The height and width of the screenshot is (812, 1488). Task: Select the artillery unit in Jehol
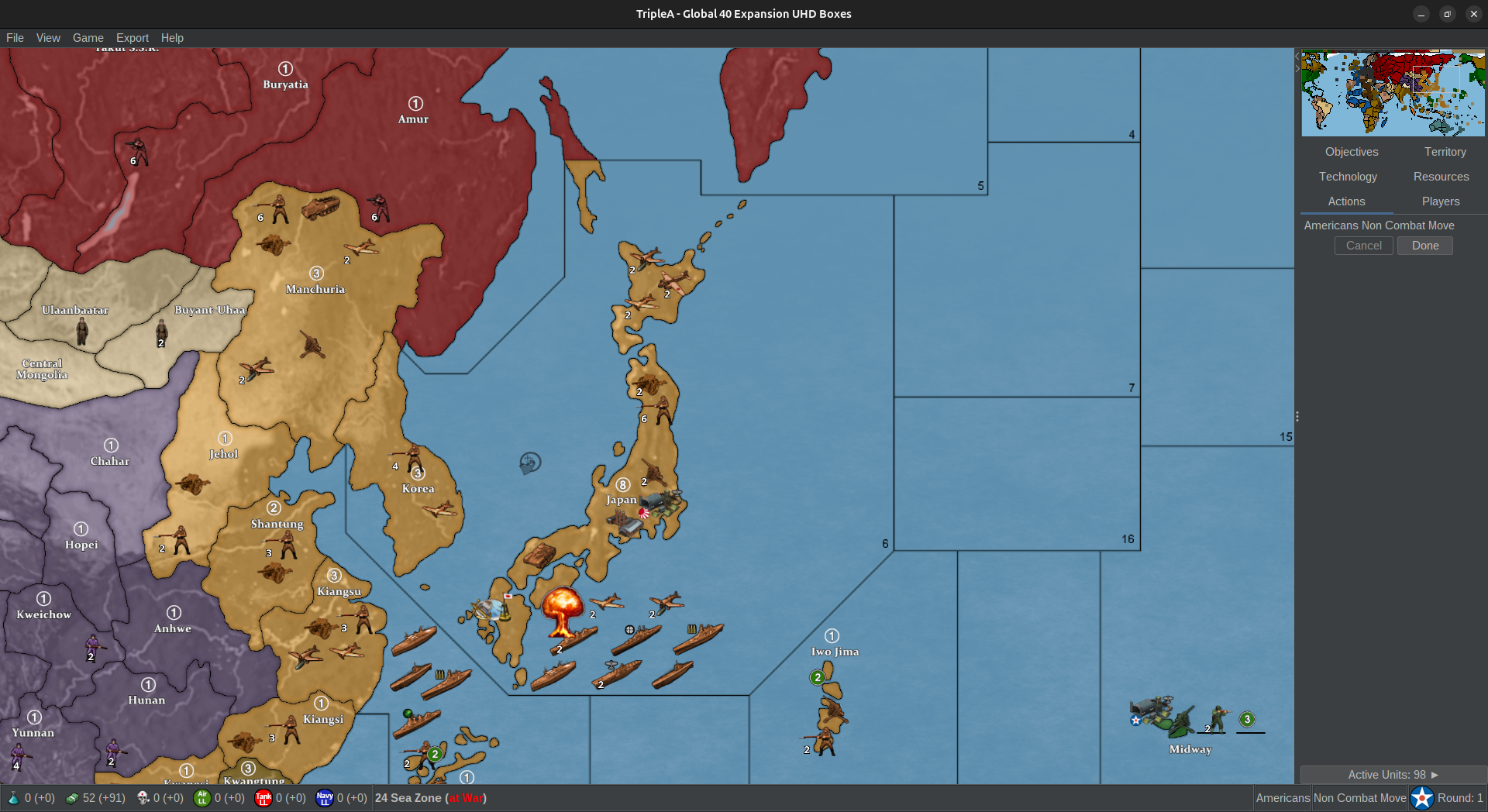[x=191, y=484]
